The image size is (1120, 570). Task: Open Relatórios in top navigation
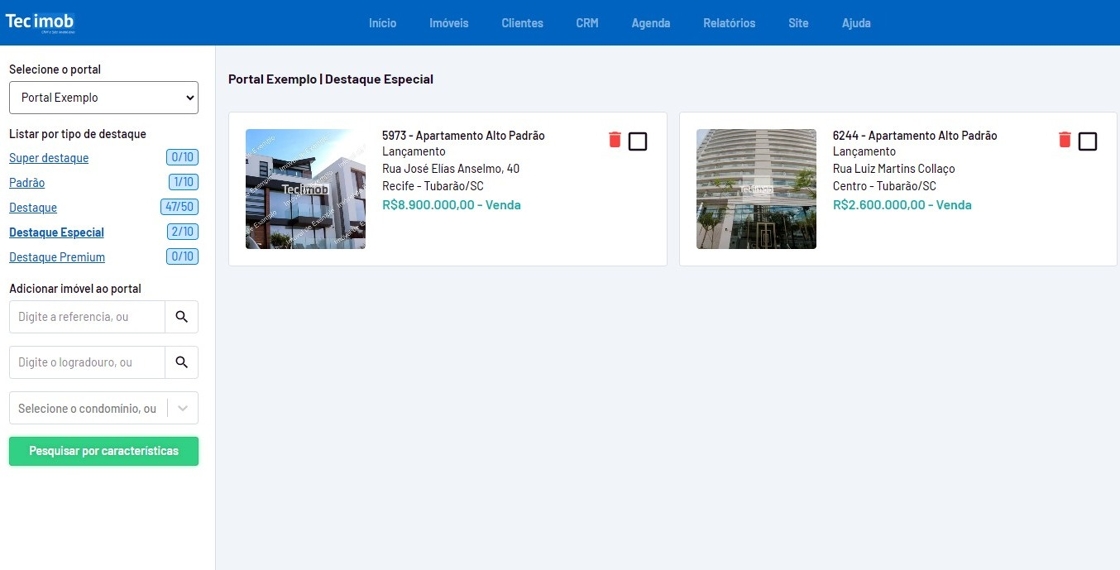click(729, 23)
